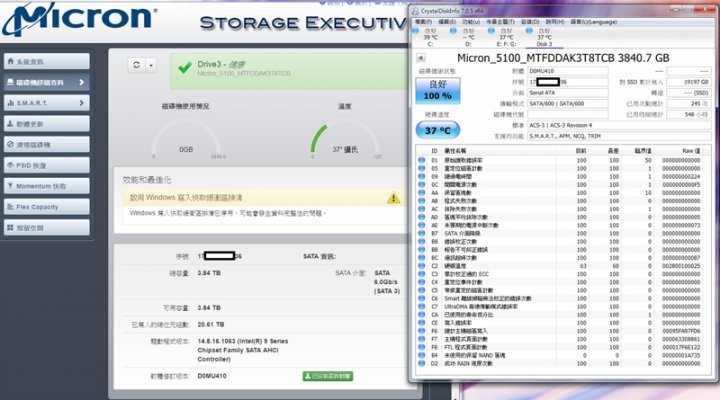Open the home icon entry in Micron sidebar

pyautogui.click(x=47, y=62)
